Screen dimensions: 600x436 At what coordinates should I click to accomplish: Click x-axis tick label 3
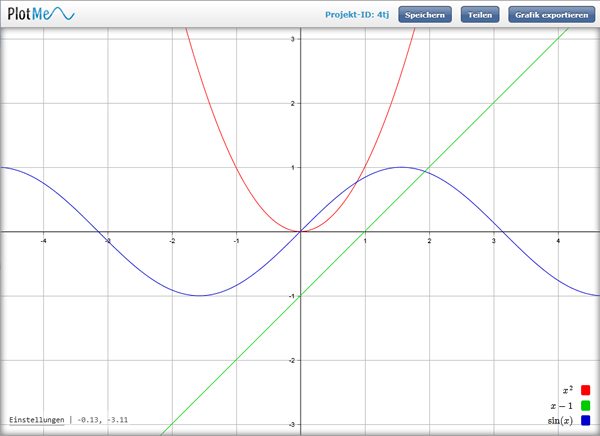tap(494, 241)
